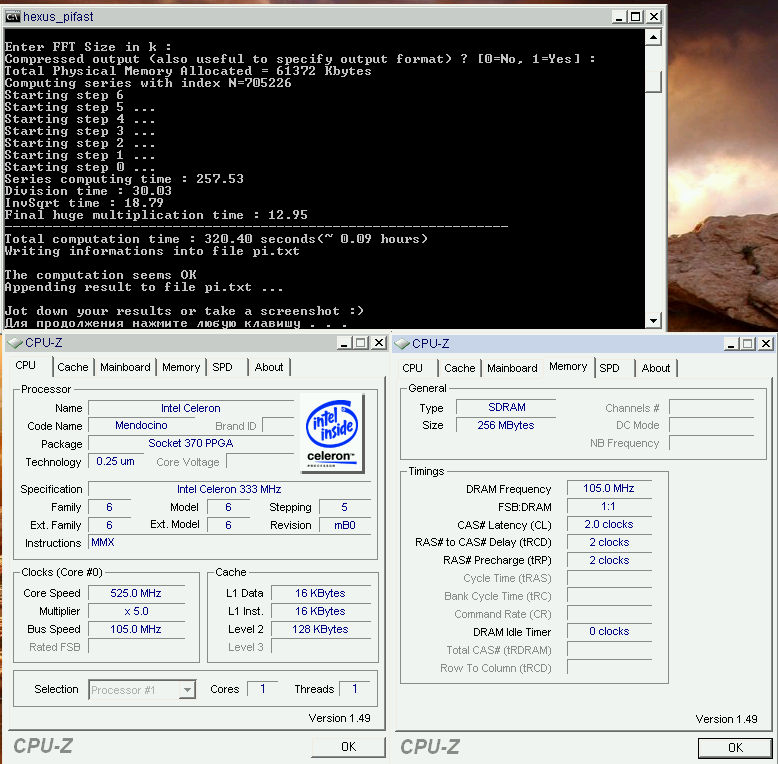Switch to CPU tab in right CPU-Z window
This screenshot has width=778, height=764.
pyautogui.click(x=412, y=368)
